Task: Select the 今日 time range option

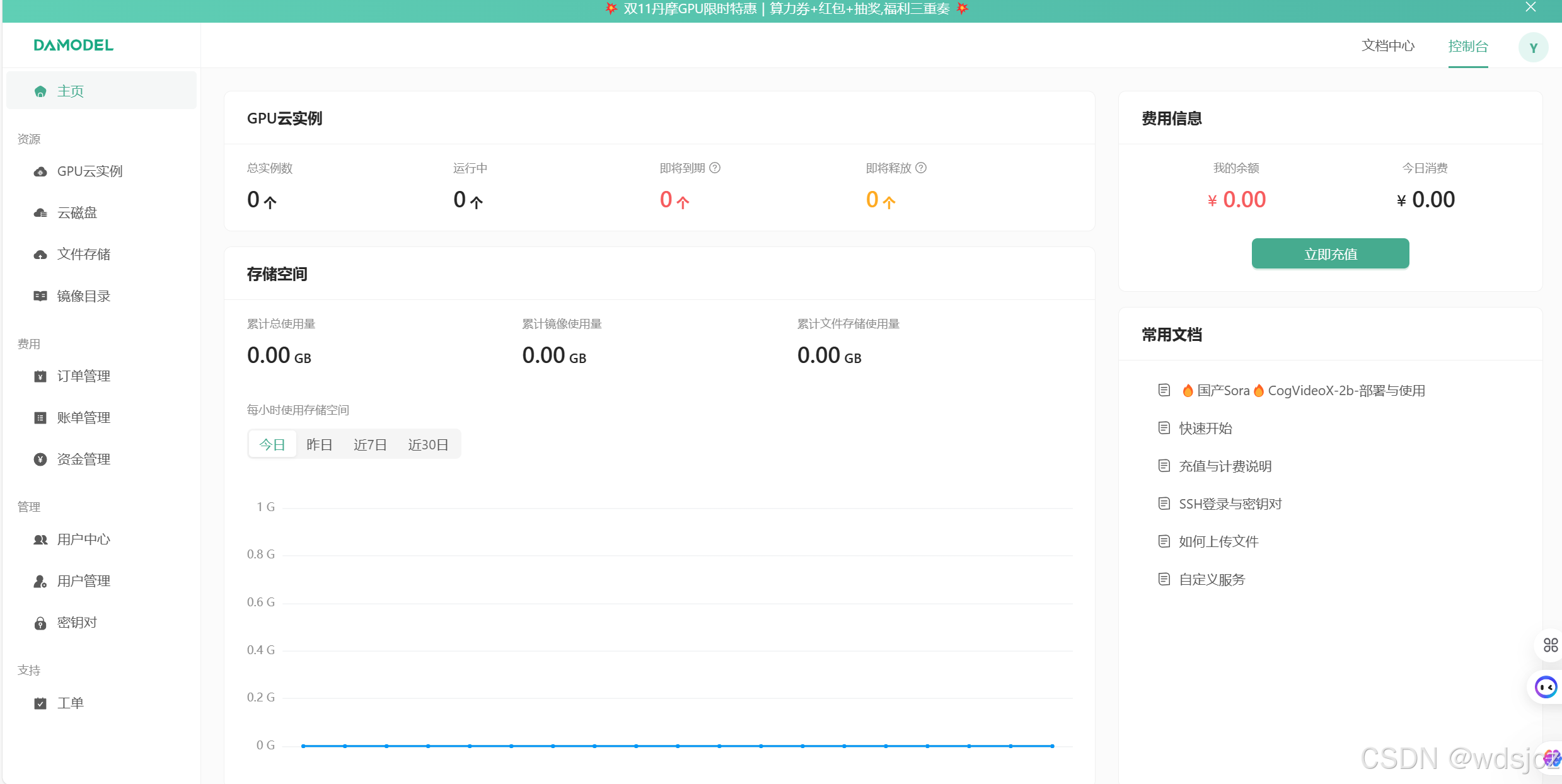Action: 272,444
